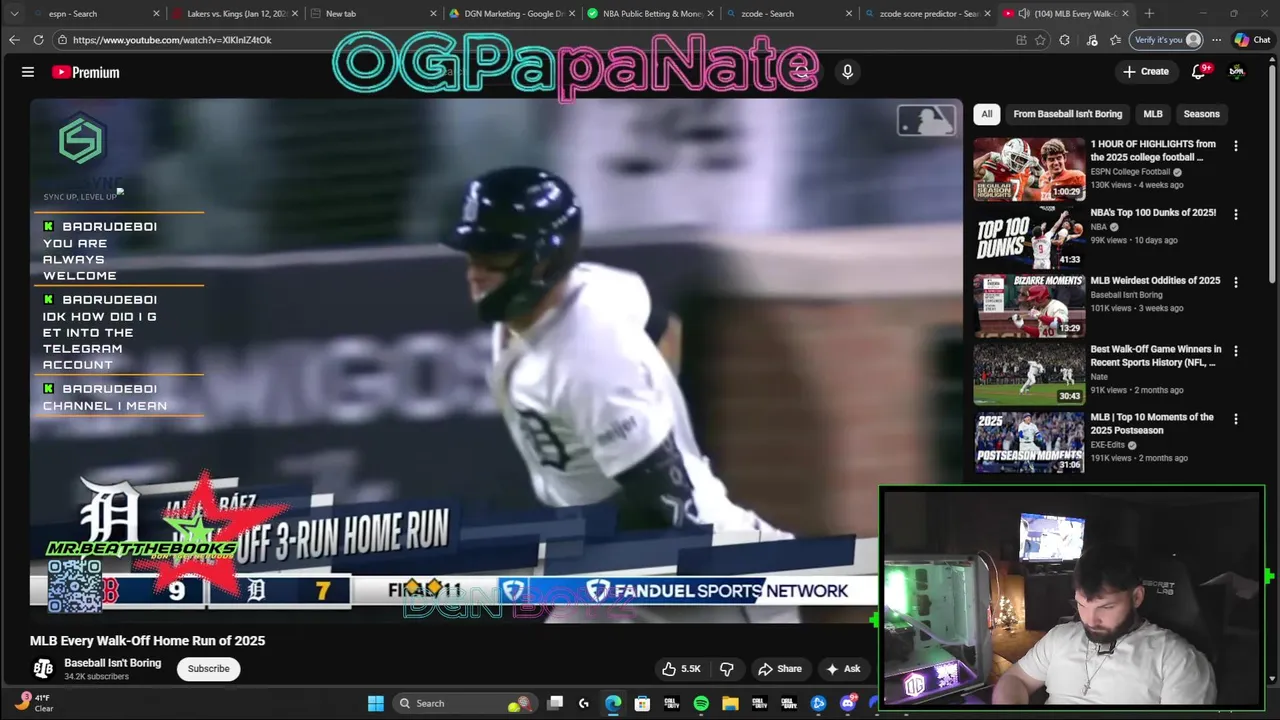The image size is (1280, 720).
Task: Open Logitech G HUB from taskbar
Action: [584, 703]
